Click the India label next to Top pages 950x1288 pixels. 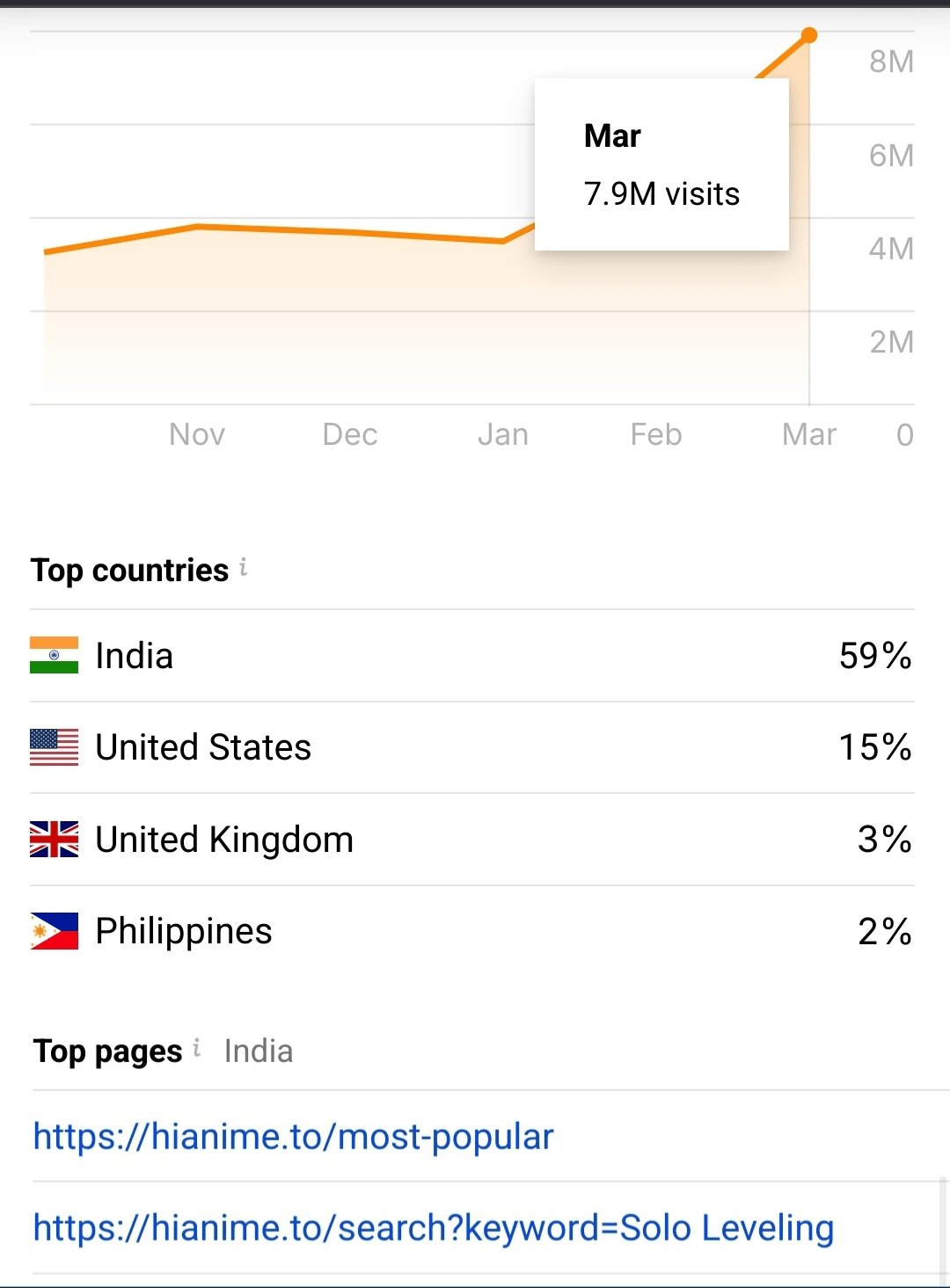pos(259,1052)
